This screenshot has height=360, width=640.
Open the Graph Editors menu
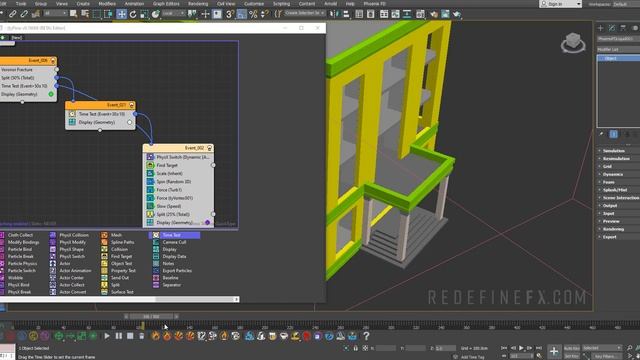click(166, 4)
